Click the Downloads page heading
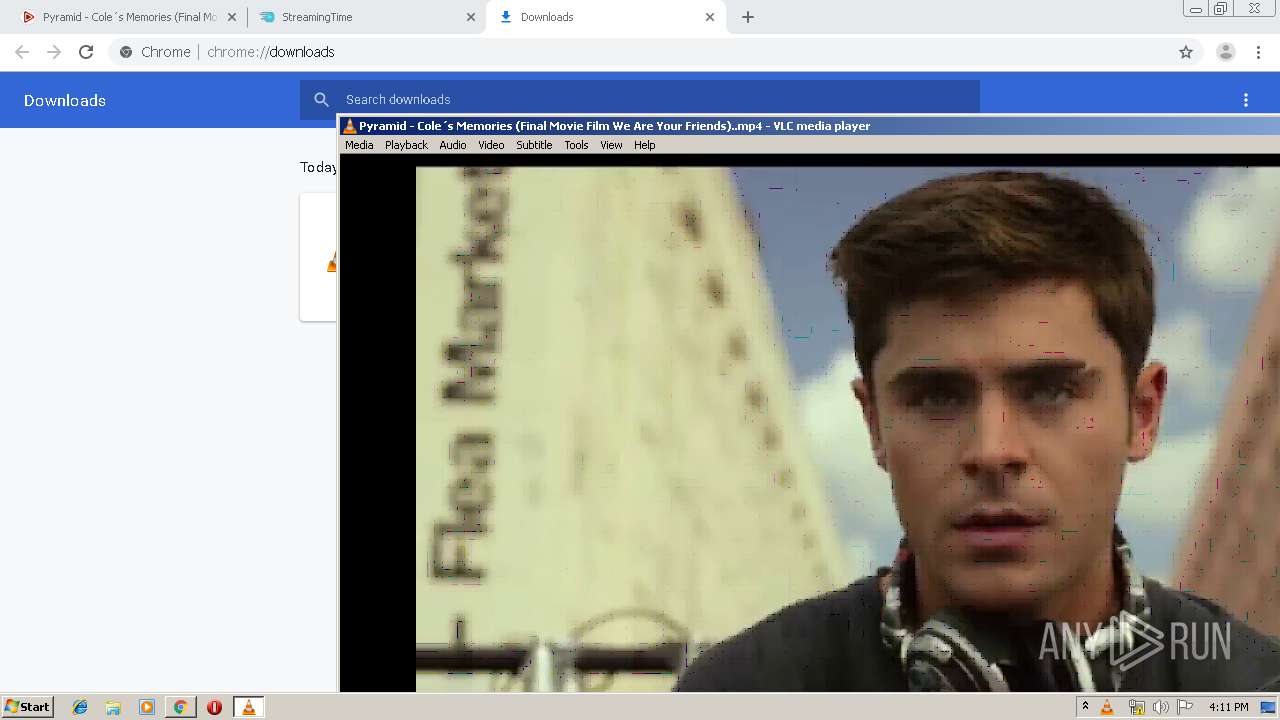The image size is (1280, 720). pos(65,100)
